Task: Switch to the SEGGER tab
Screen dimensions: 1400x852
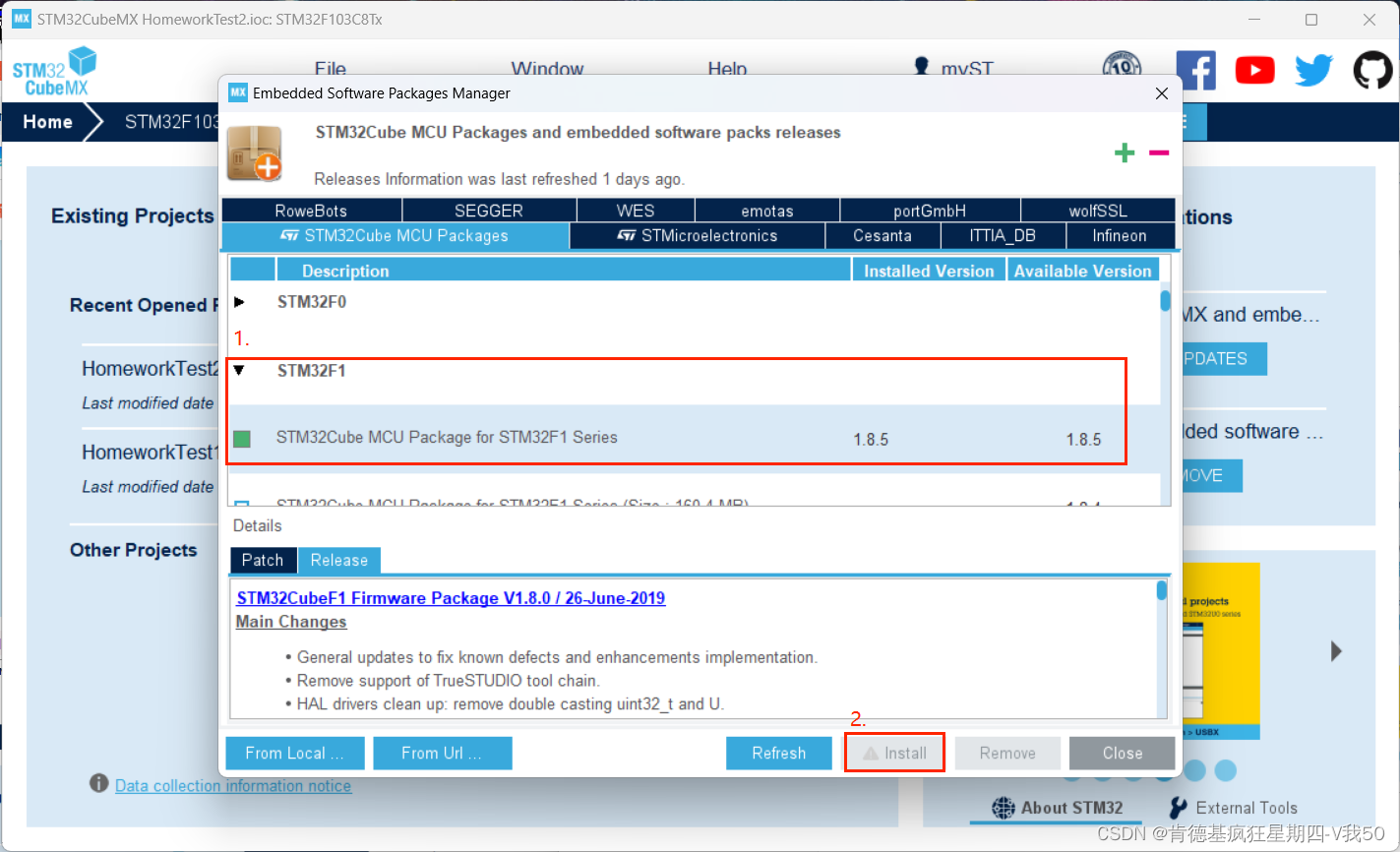Action: click(489, 211)
